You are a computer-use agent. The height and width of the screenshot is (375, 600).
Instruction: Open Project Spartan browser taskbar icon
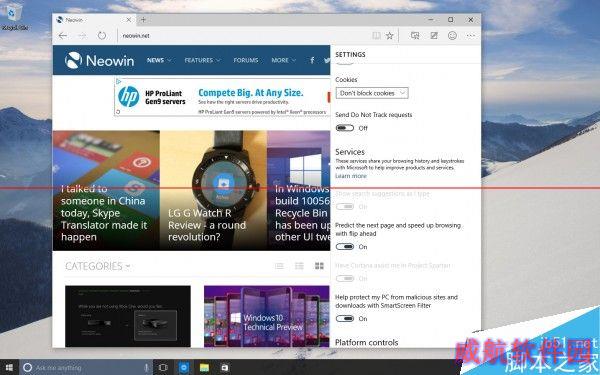point(184,367)
